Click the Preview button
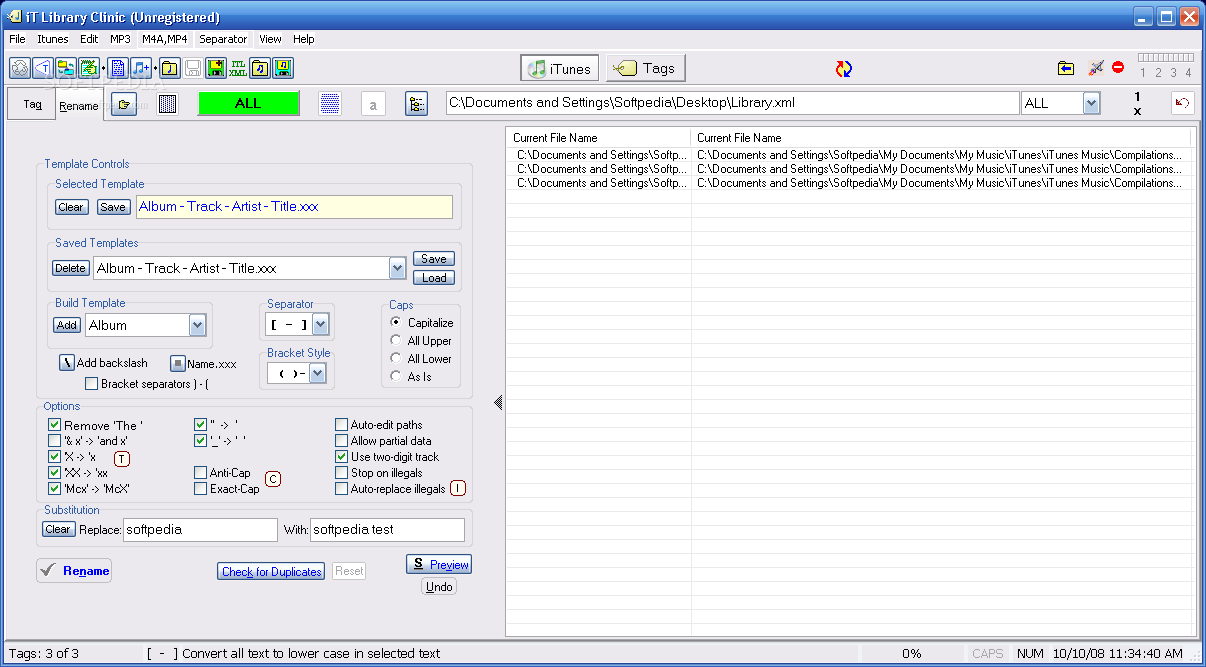 point(439,564)
